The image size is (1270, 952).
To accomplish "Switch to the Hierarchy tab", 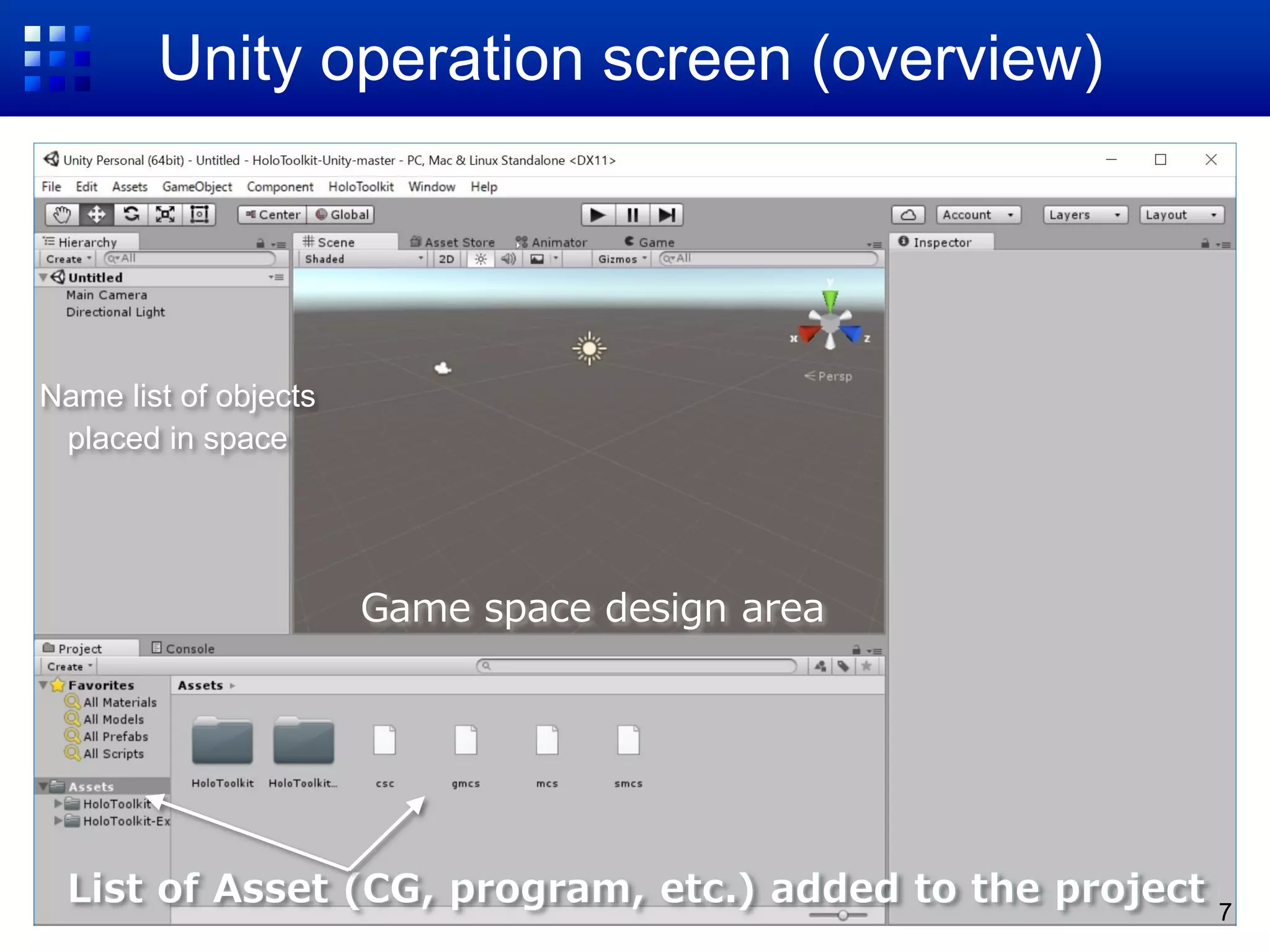I will (87, 242).
